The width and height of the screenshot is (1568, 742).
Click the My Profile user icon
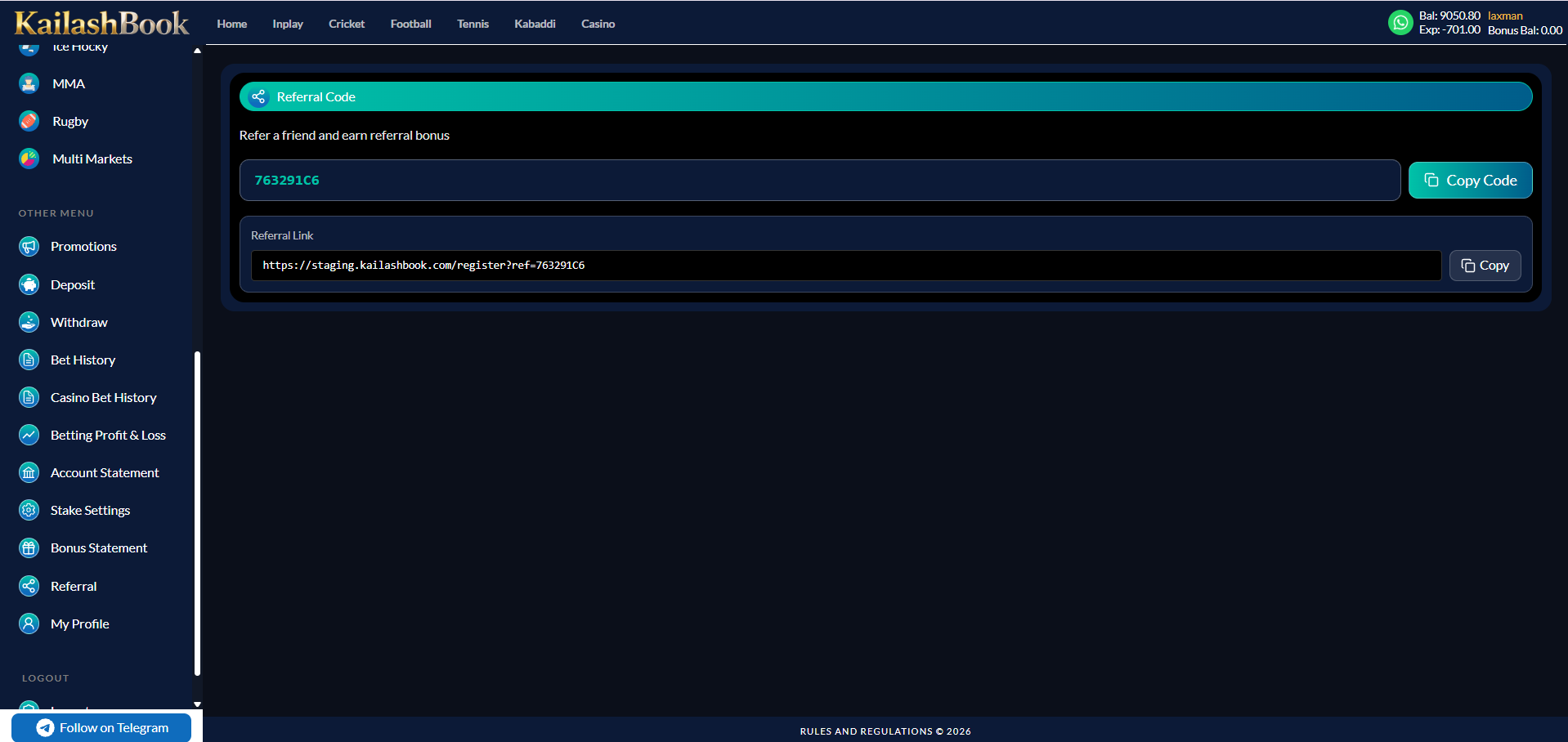point(29,624)
